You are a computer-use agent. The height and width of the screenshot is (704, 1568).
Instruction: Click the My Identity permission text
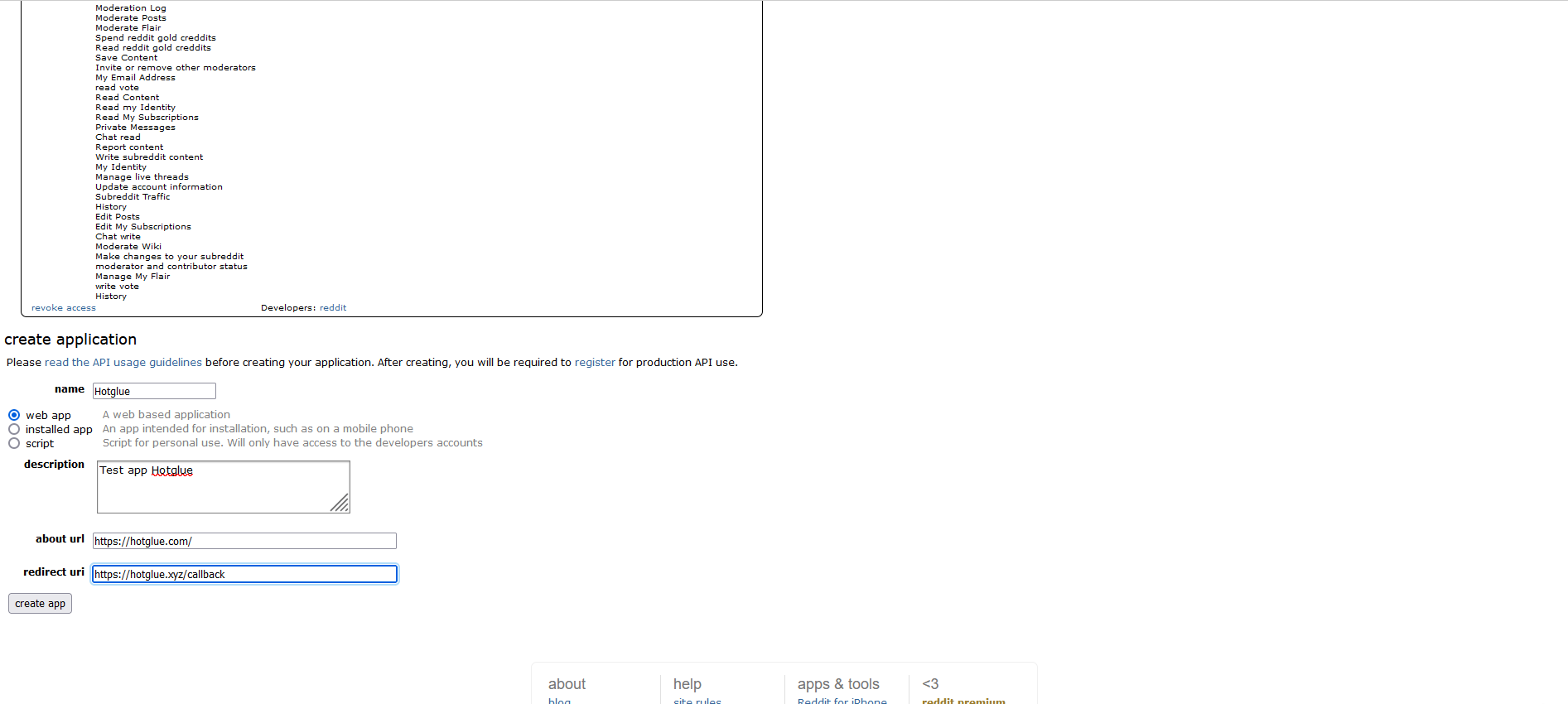coord(121,167)
